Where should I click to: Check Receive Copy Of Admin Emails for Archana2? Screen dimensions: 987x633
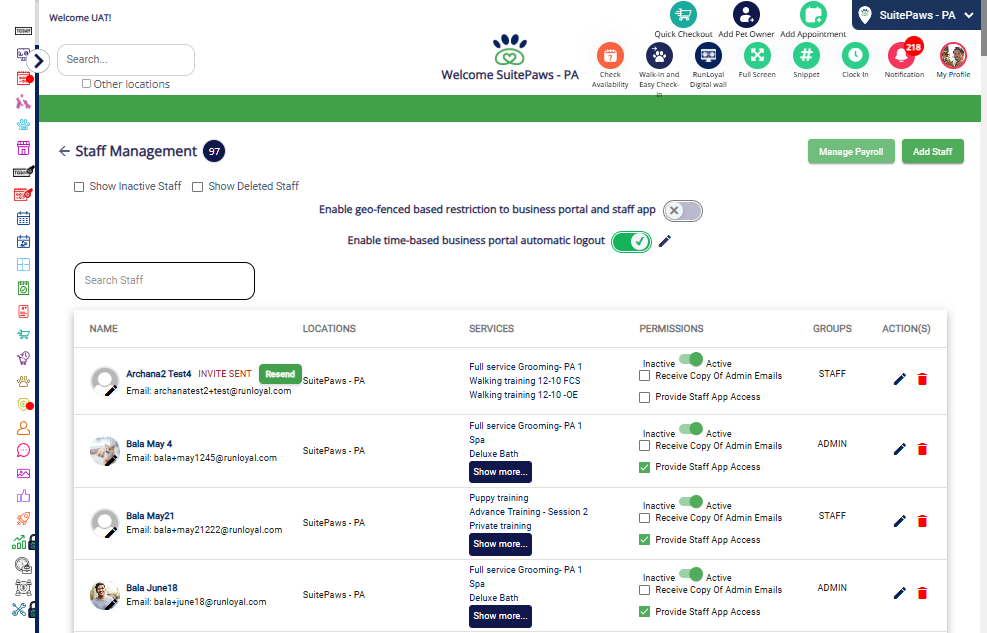(x=645, y=376)
